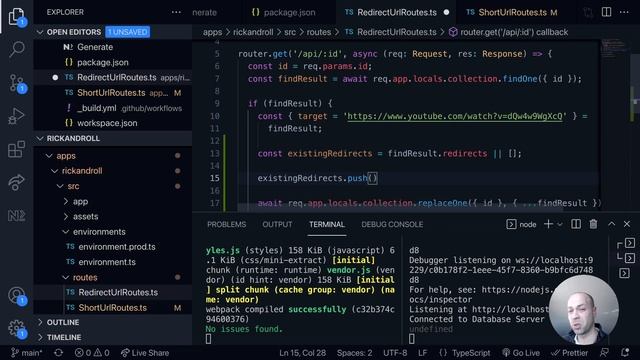The width and height of the screenshot is (640, 360).
Task: Maximize the panel with chevron up
Action: point(611,224)
